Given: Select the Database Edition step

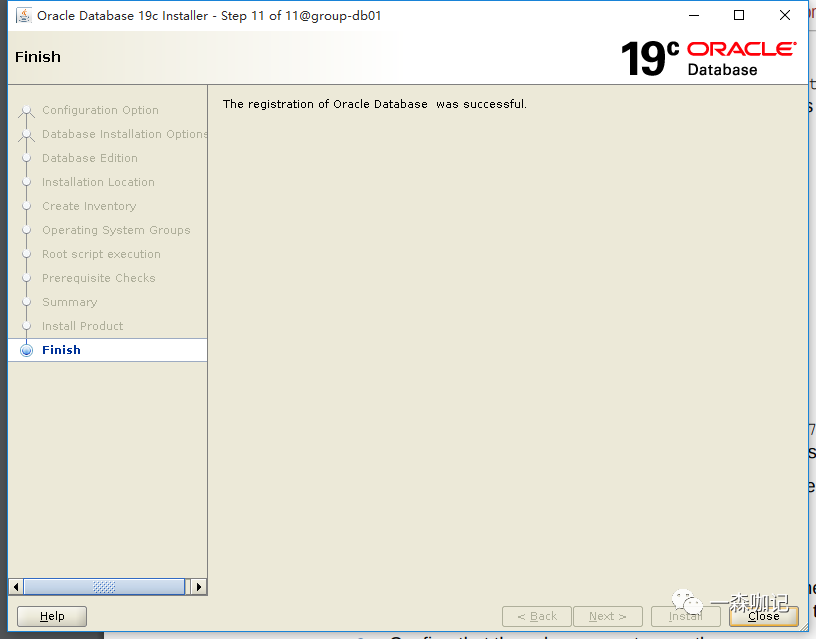Looking at the screenshot, I should tap(90, 158).
